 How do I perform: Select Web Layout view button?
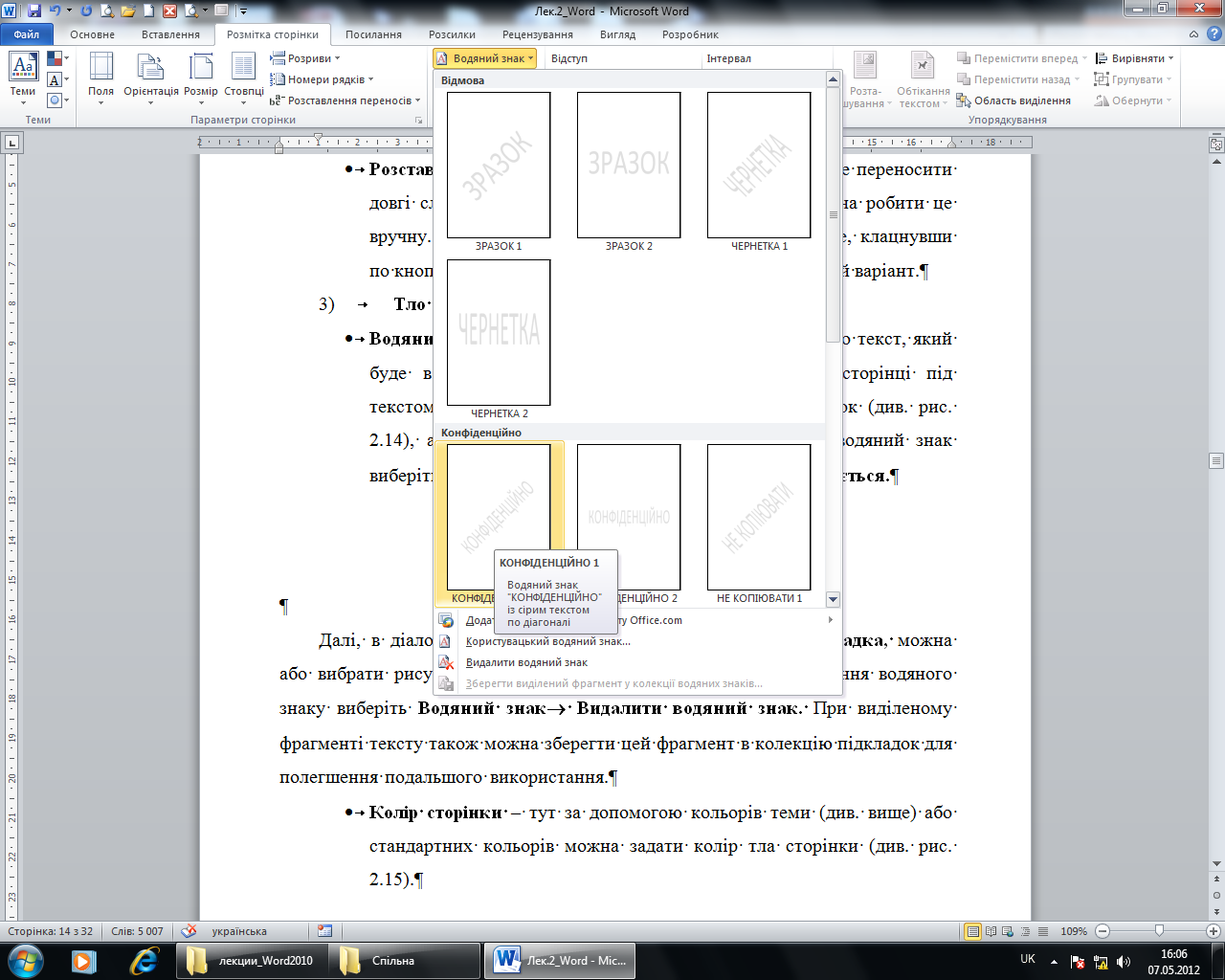pos(1009,931)
